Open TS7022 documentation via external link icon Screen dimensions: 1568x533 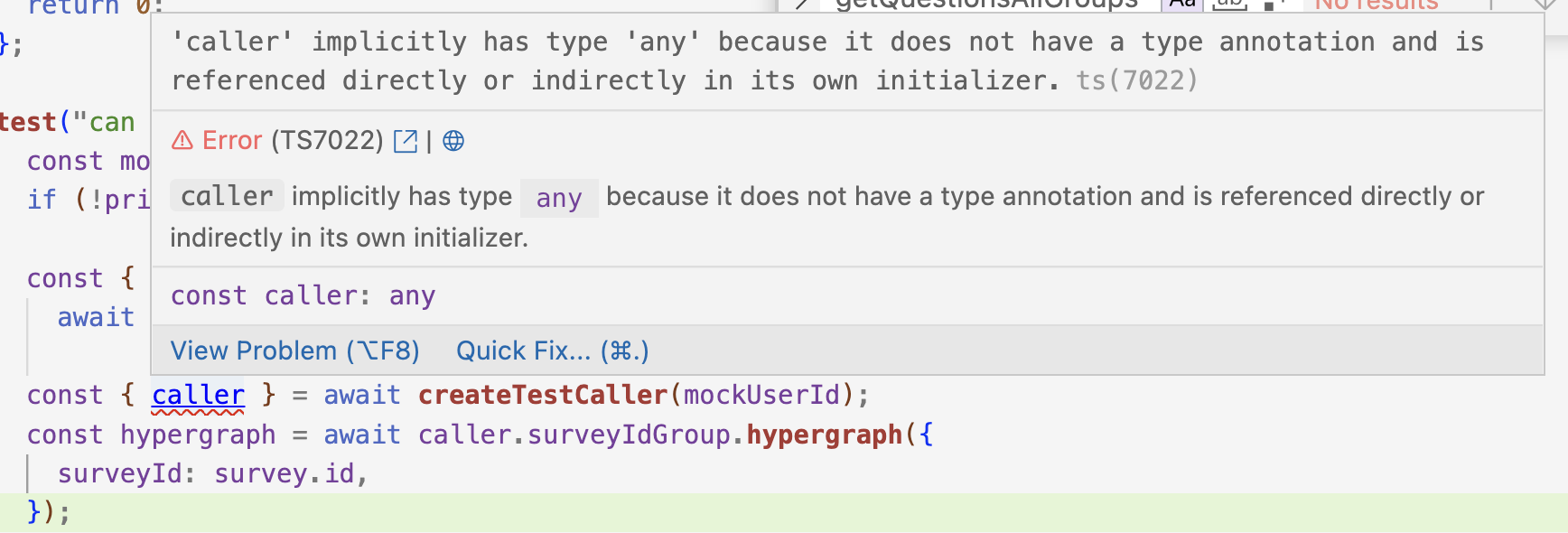[406, 141]
